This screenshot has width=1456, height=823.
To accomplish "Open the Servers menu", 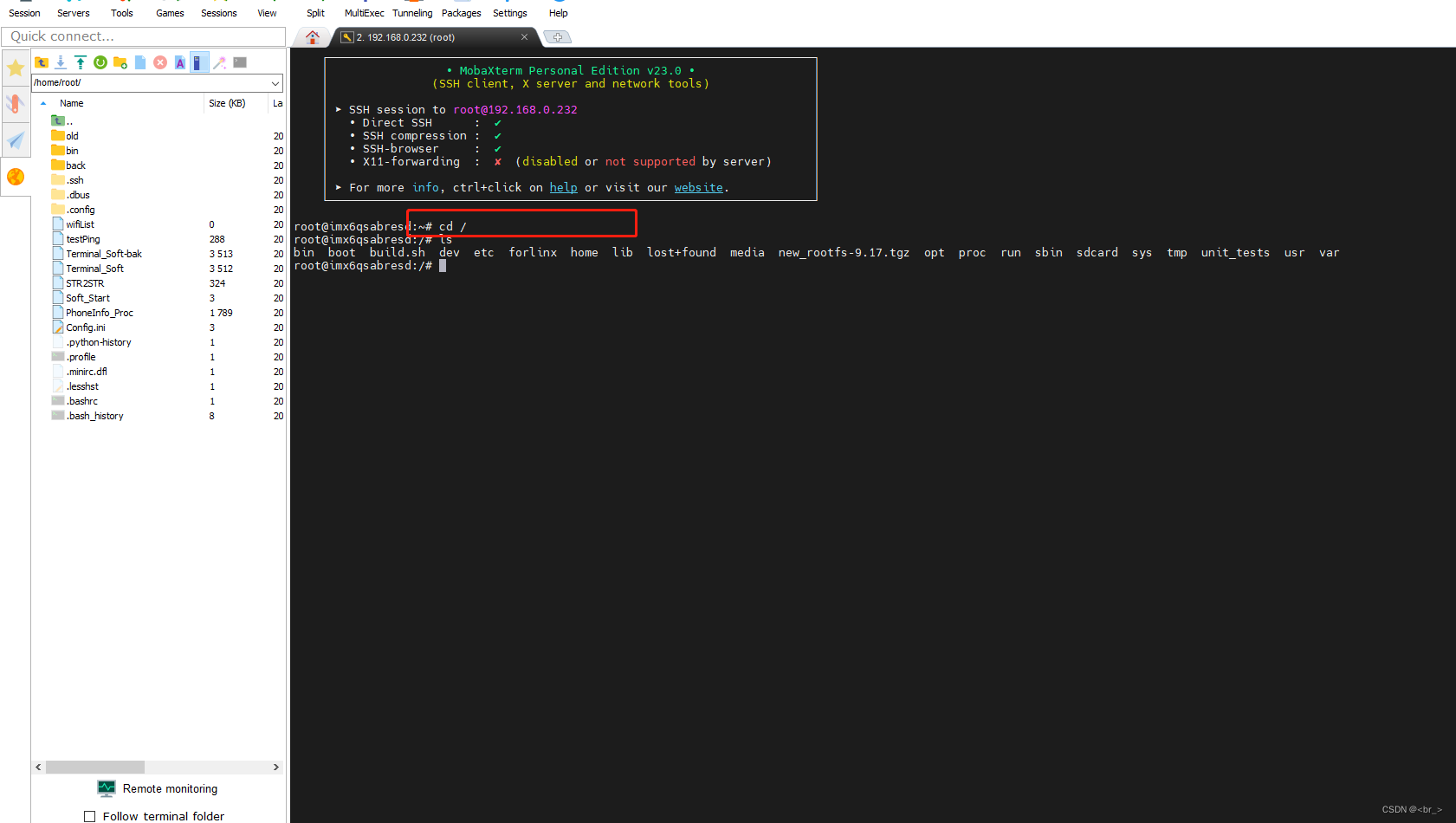I will 74,13.
